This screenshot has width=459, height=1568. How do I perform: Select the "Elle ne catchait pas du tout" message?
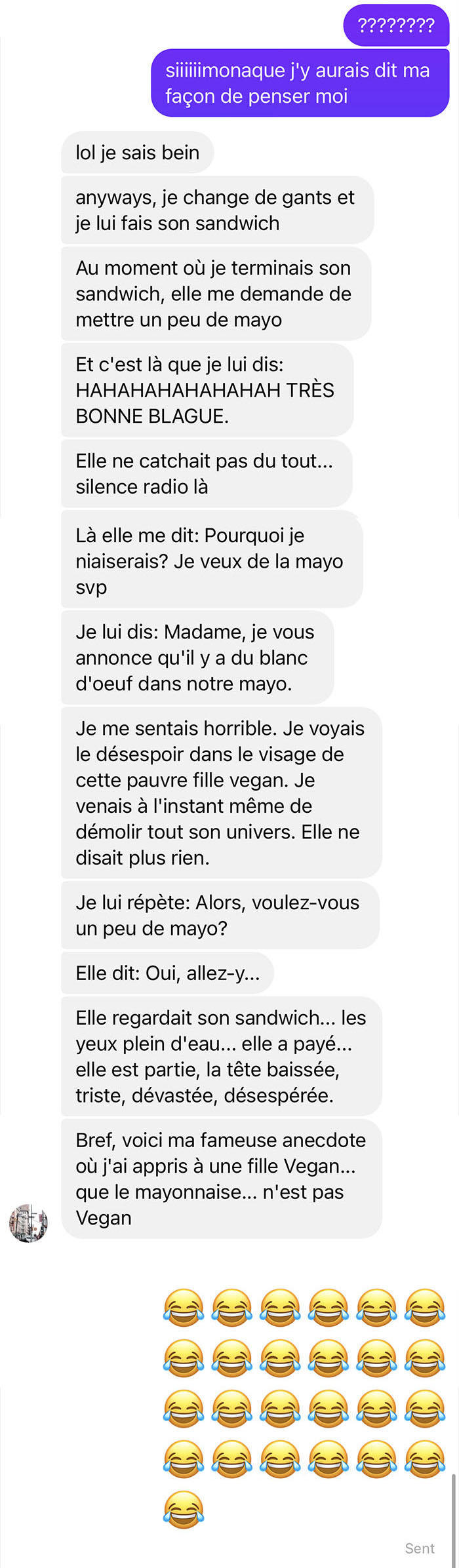(x=207, y=473)
